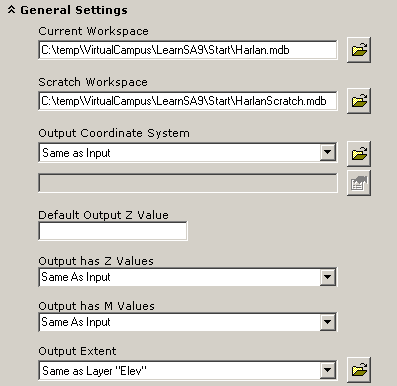Collapse the General Settings section chevron
This screenshot has width=397, height=386.
click(x=11, y=10)
